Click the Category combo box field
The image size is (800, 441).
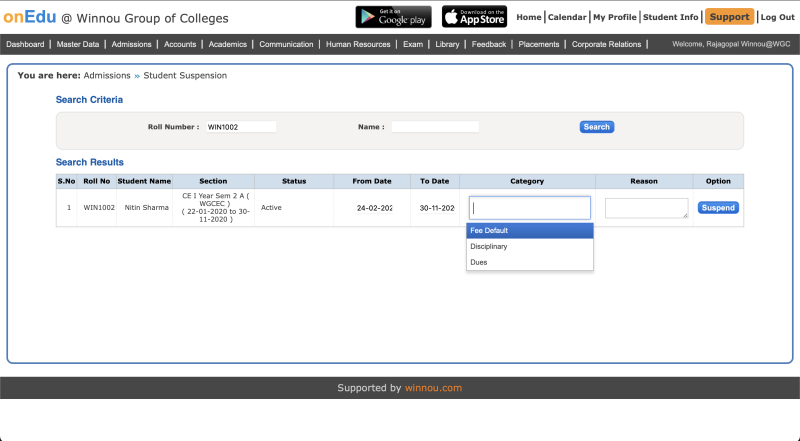point(530,208)
